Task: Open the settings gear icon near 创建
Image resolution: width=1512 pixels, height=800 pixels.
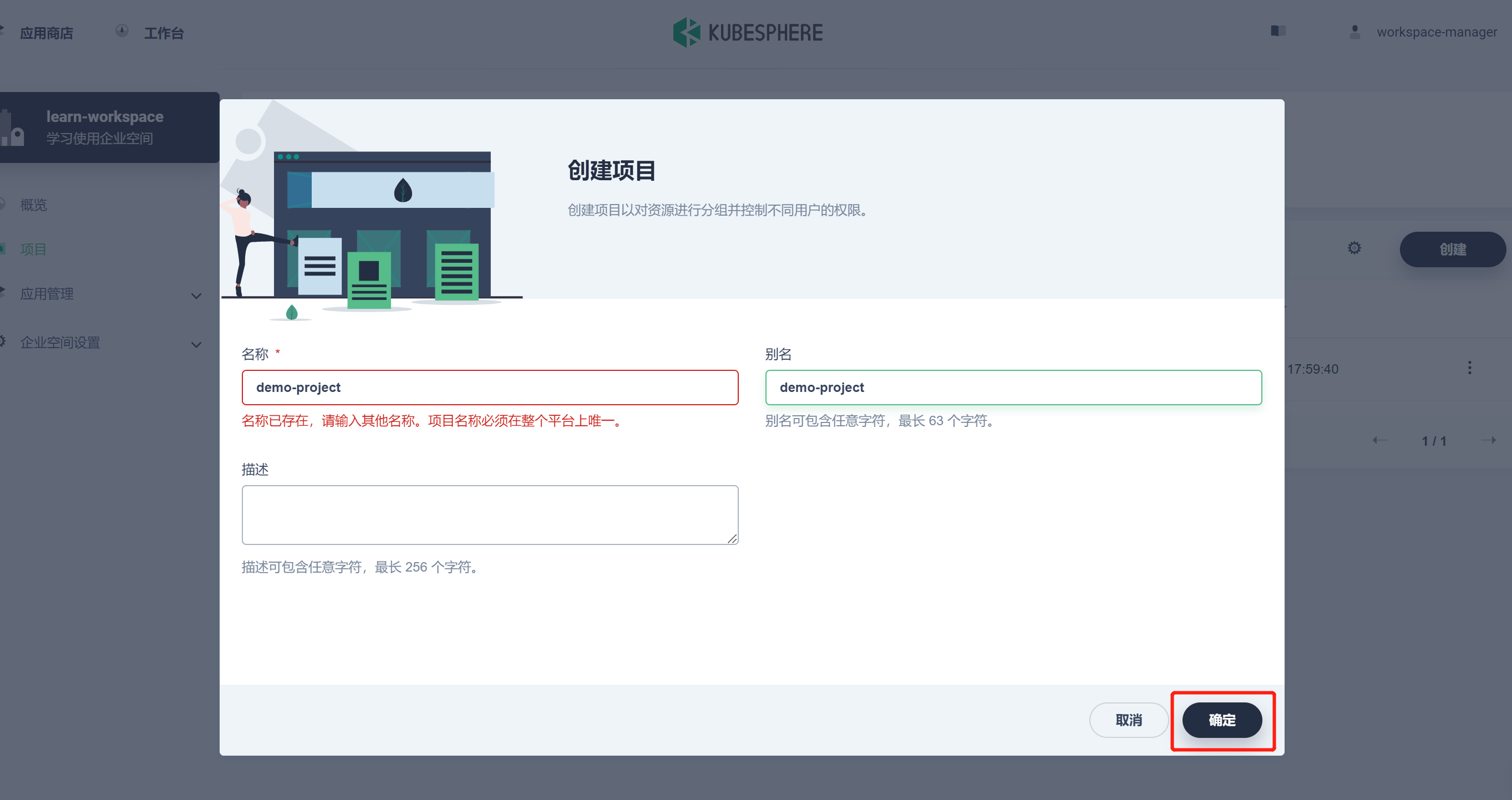Action: pyautogui.click(x=1354, y=247)
